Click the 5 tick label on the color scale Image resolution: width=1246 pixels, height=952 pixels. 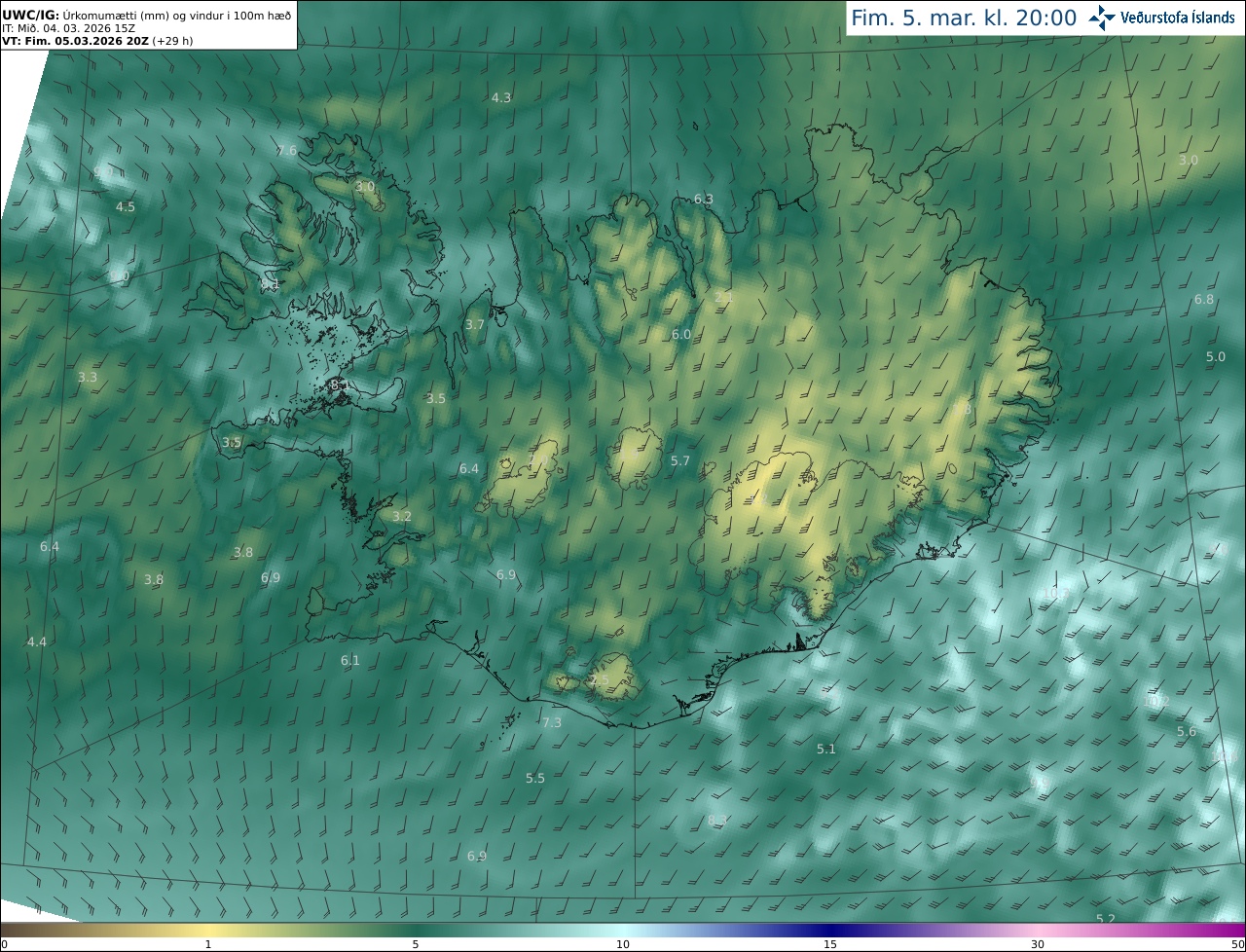[416, 944]
